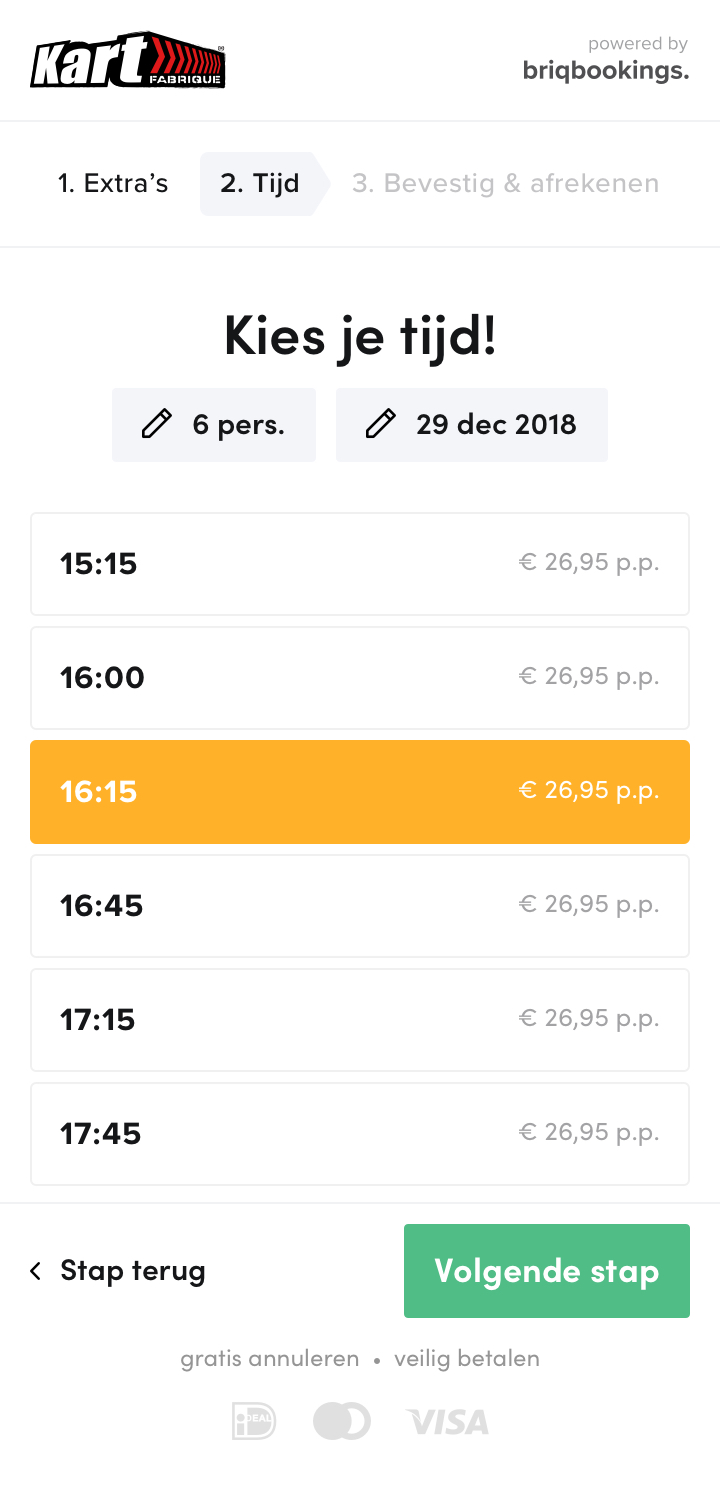
Task: Select the 2. Tijd step tab
Action: click(260, 184)
